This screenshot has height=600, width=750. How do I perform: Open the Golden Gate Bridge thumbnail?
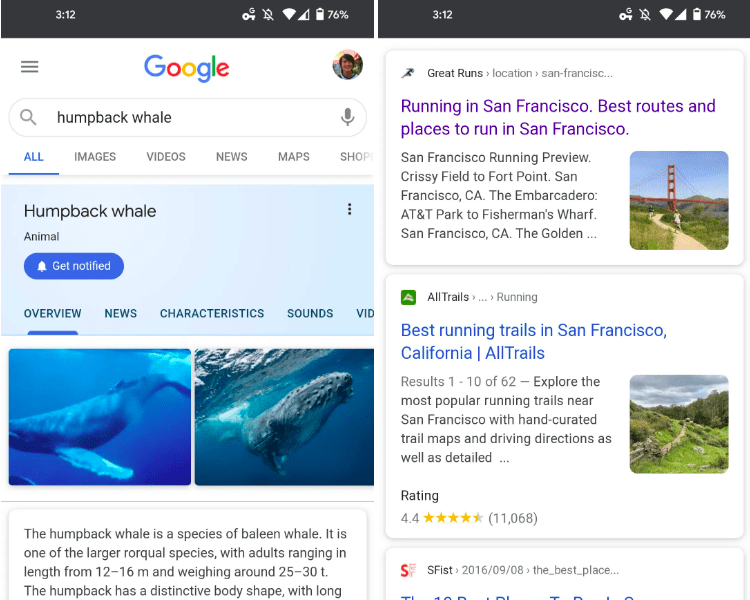pyautogui.click(x=679, y=200)
